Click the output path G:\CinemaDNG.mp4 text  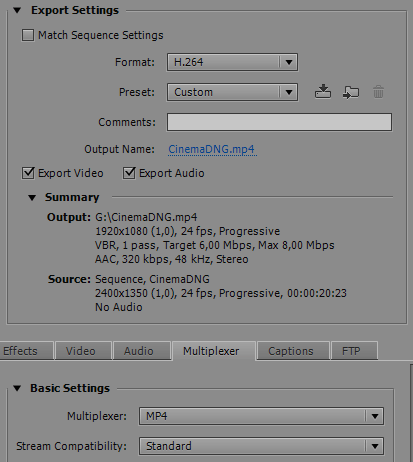pyautogui.click(x=146, y=217)
